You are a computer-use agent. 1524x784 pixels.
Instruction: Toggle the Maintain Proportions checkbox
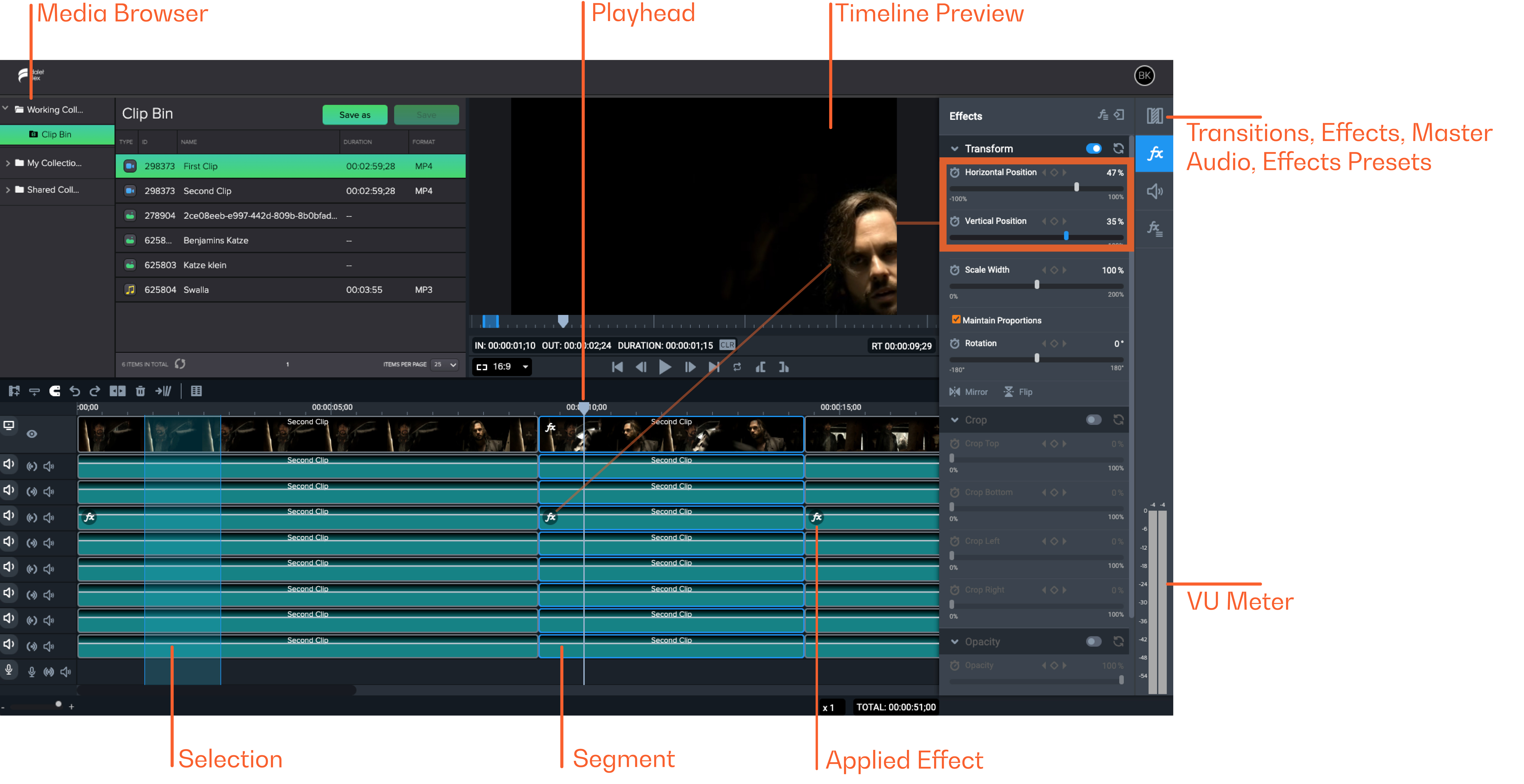click(x=956, y=320)
